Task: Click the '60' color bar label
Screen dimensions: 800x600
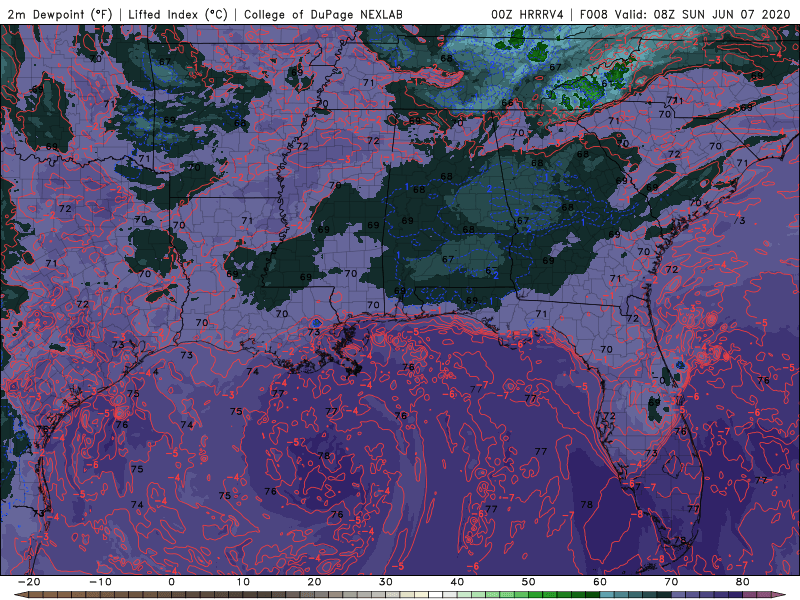Action: pos(600,582)
